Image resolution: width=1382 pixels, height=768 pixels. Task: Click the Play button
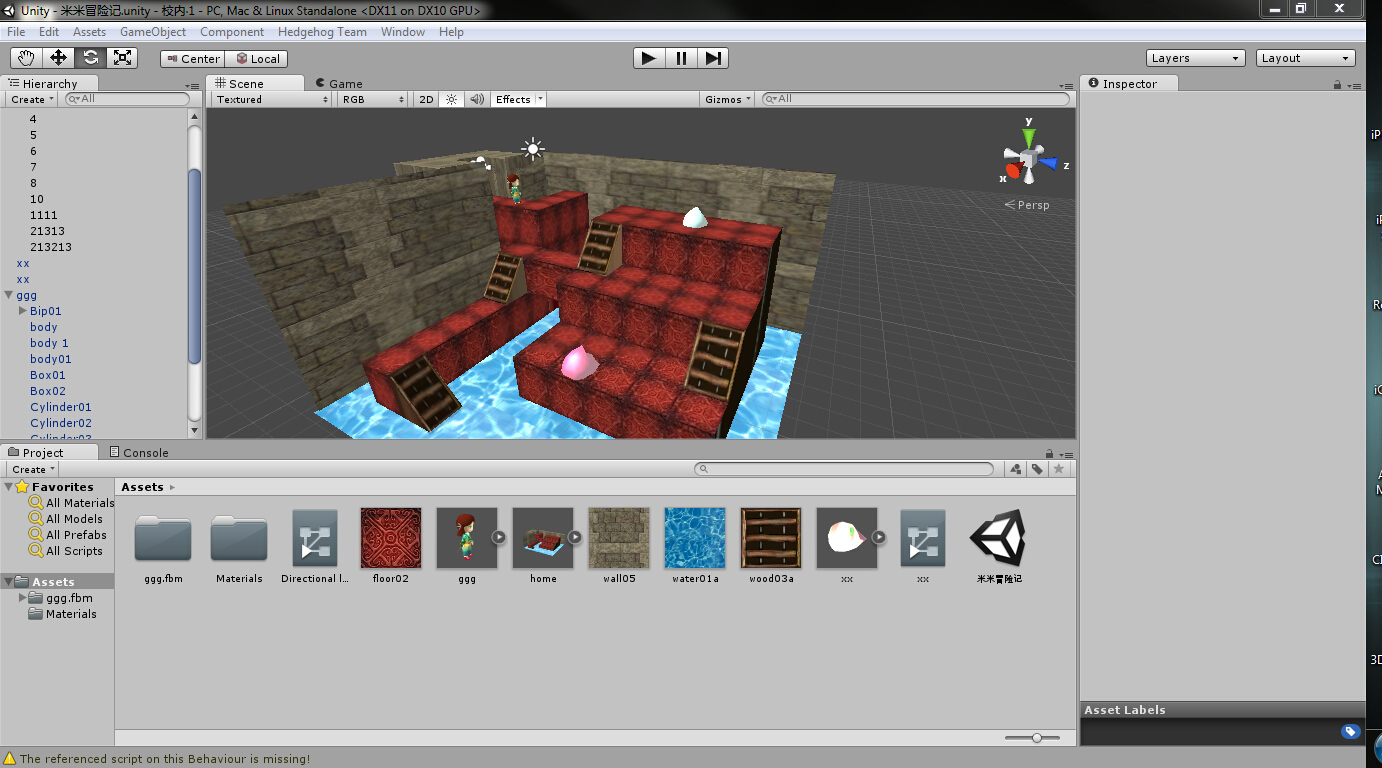point(649,58)
